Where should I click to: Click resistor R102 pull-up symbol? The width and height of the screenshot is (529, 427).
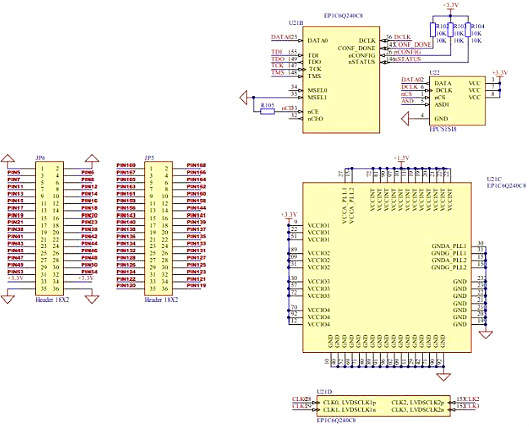(433, 30)
